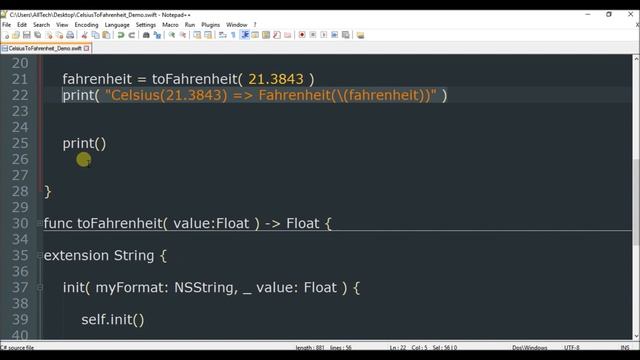Screen dimensions: 640x360
Task: Open the File menu
Action: coord(7,25)
